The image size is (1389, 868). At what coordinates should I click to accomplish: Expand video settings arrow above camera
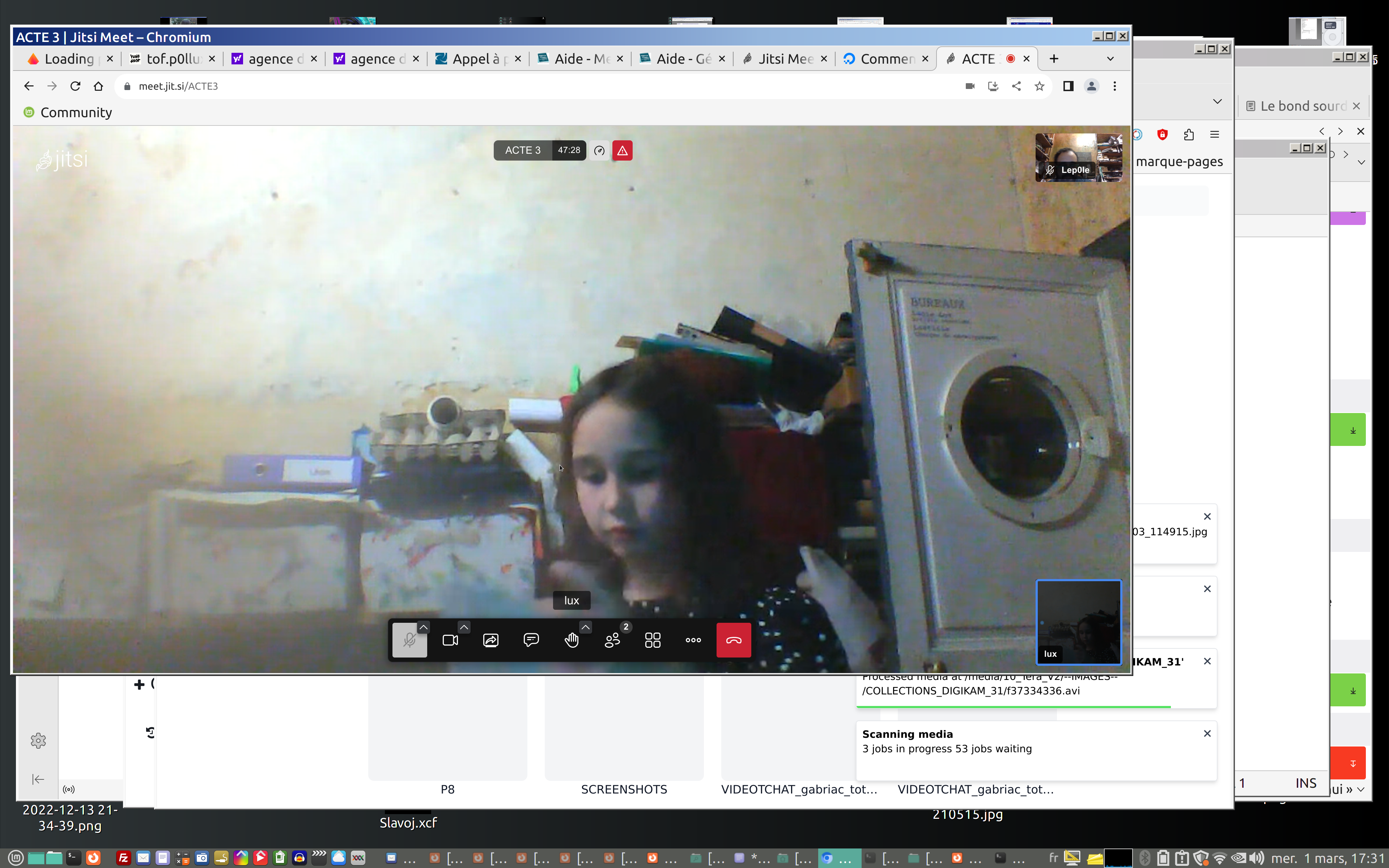point(464,627)
